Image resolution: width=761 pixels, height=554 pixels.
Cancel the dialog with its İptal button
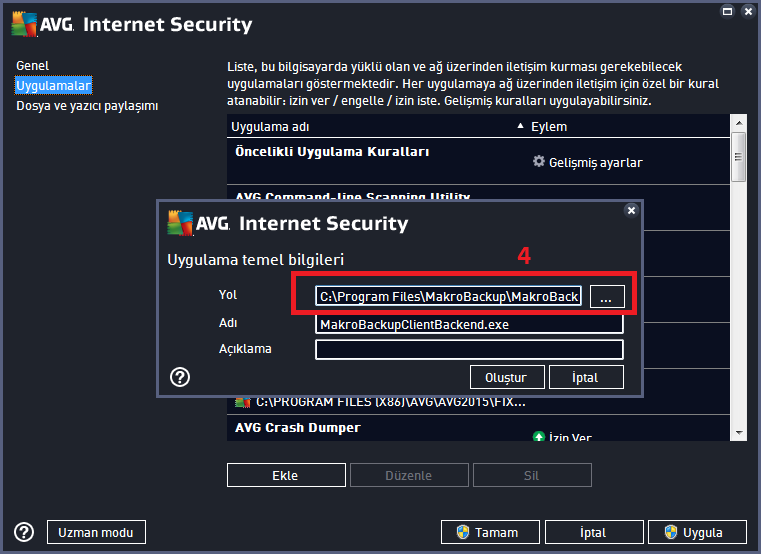(586, 377)
